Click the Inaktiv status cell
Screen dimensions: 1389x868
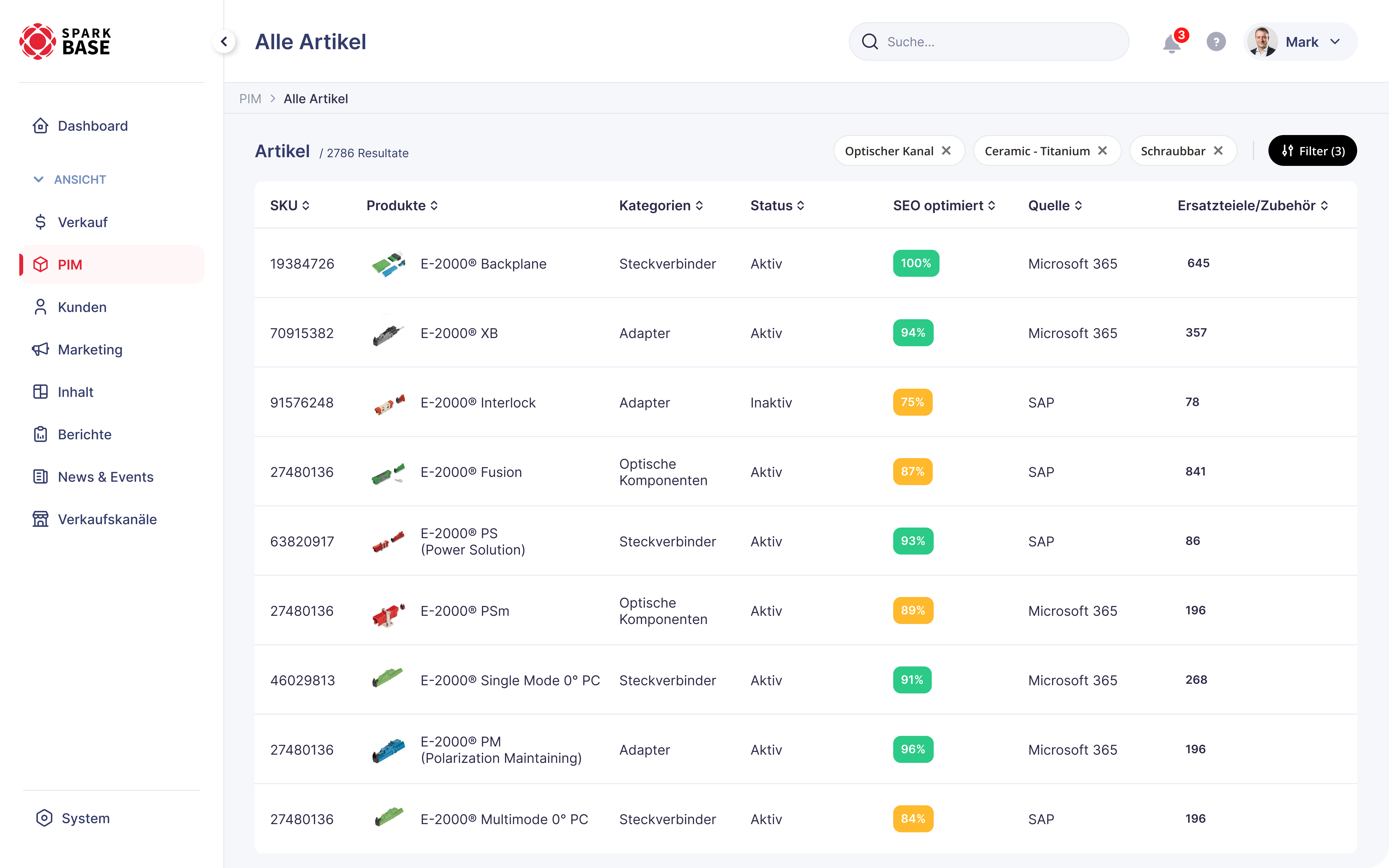click(x=771, y=402)
